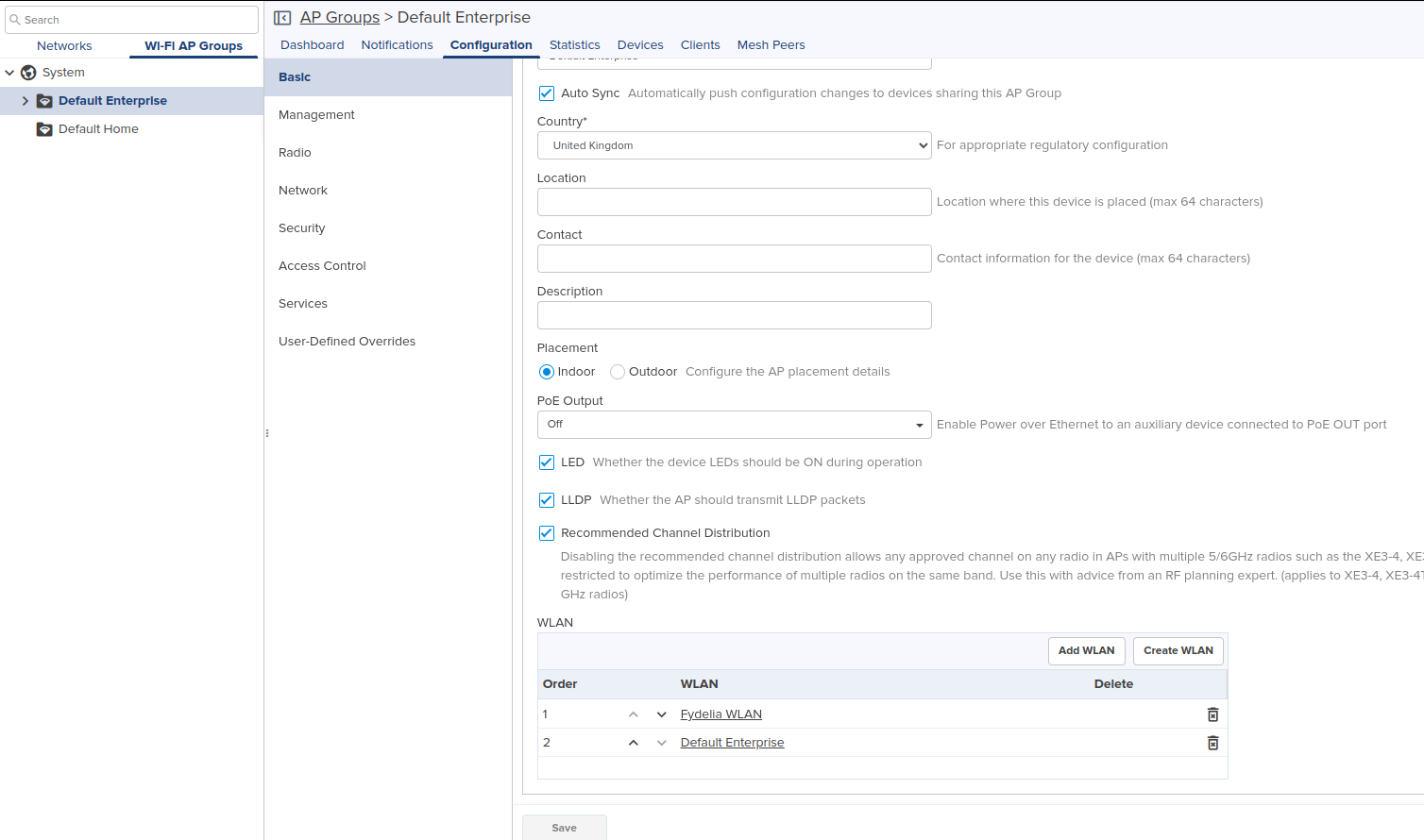Open the Devices tab

click(x=640, y=45)
